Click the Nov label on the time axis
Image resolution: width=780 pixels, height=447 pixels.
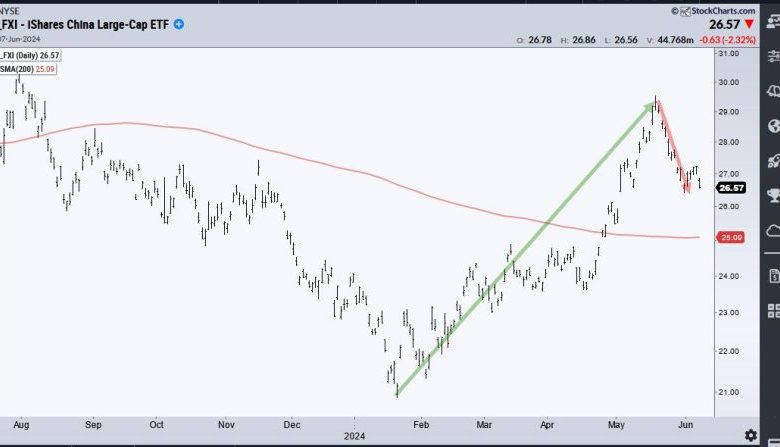point(226,425)
